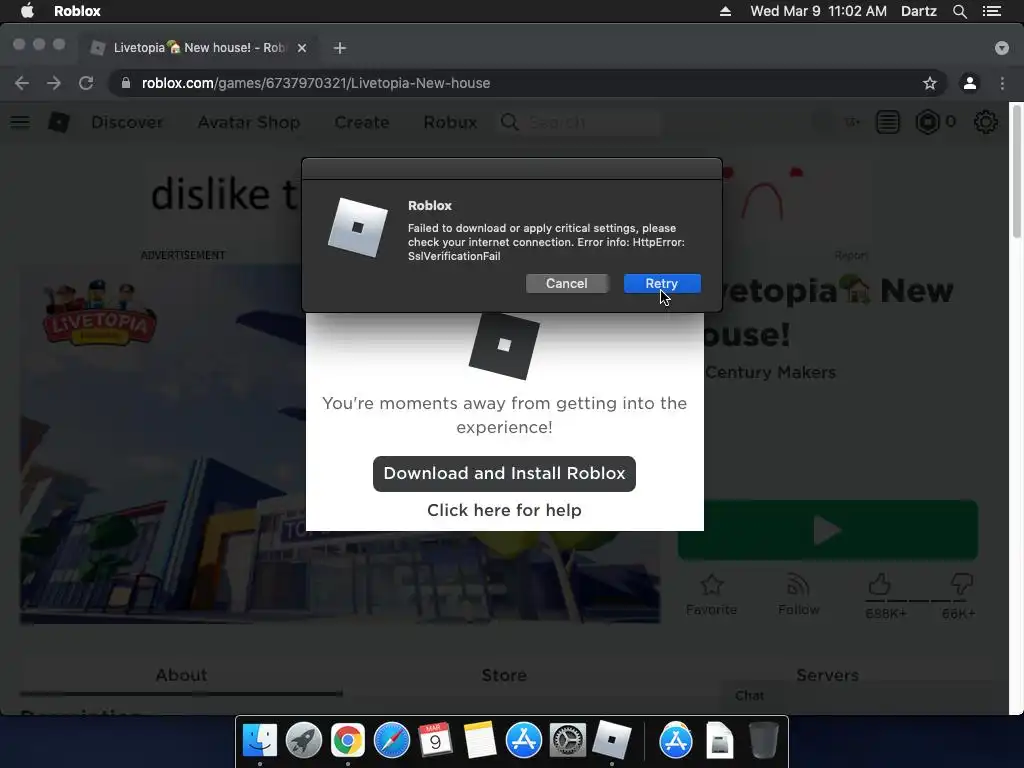The width and height of the screenshot is (1024, 768).
Task: Open Roblox app from the dock
Action: 611,741
